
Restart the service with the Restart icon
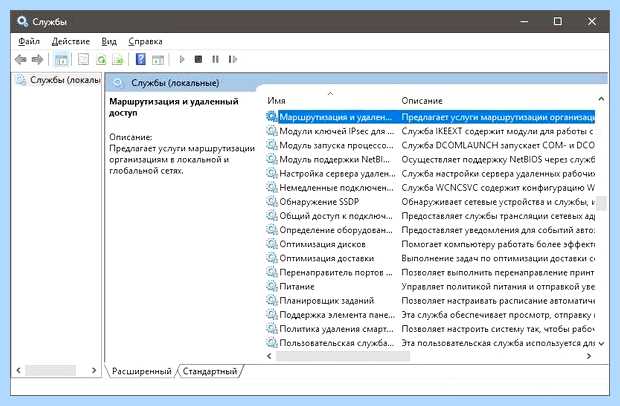point(232,59)
